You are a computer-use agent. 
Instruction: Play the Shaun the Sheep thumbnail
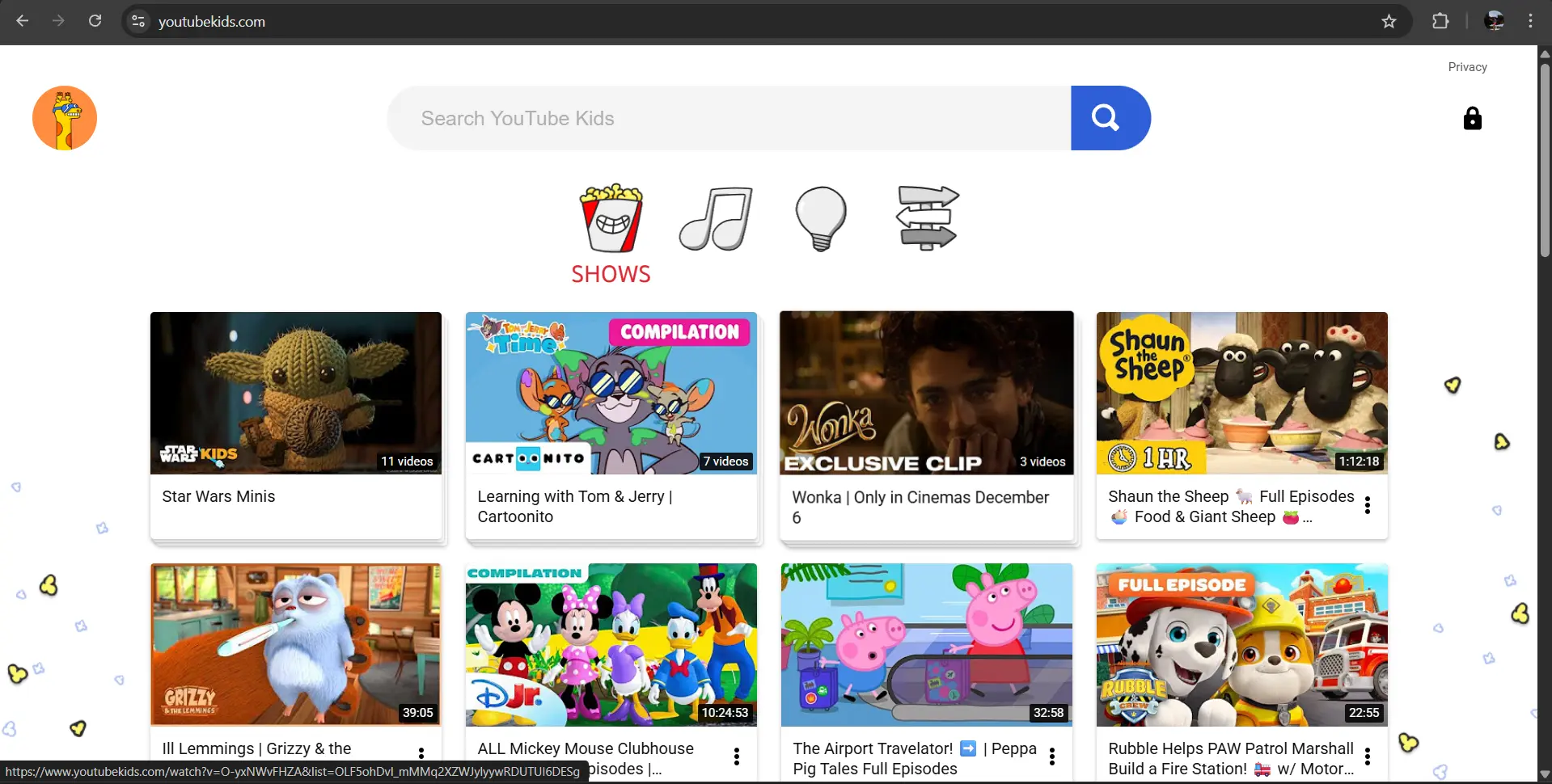pos(1242,393)
